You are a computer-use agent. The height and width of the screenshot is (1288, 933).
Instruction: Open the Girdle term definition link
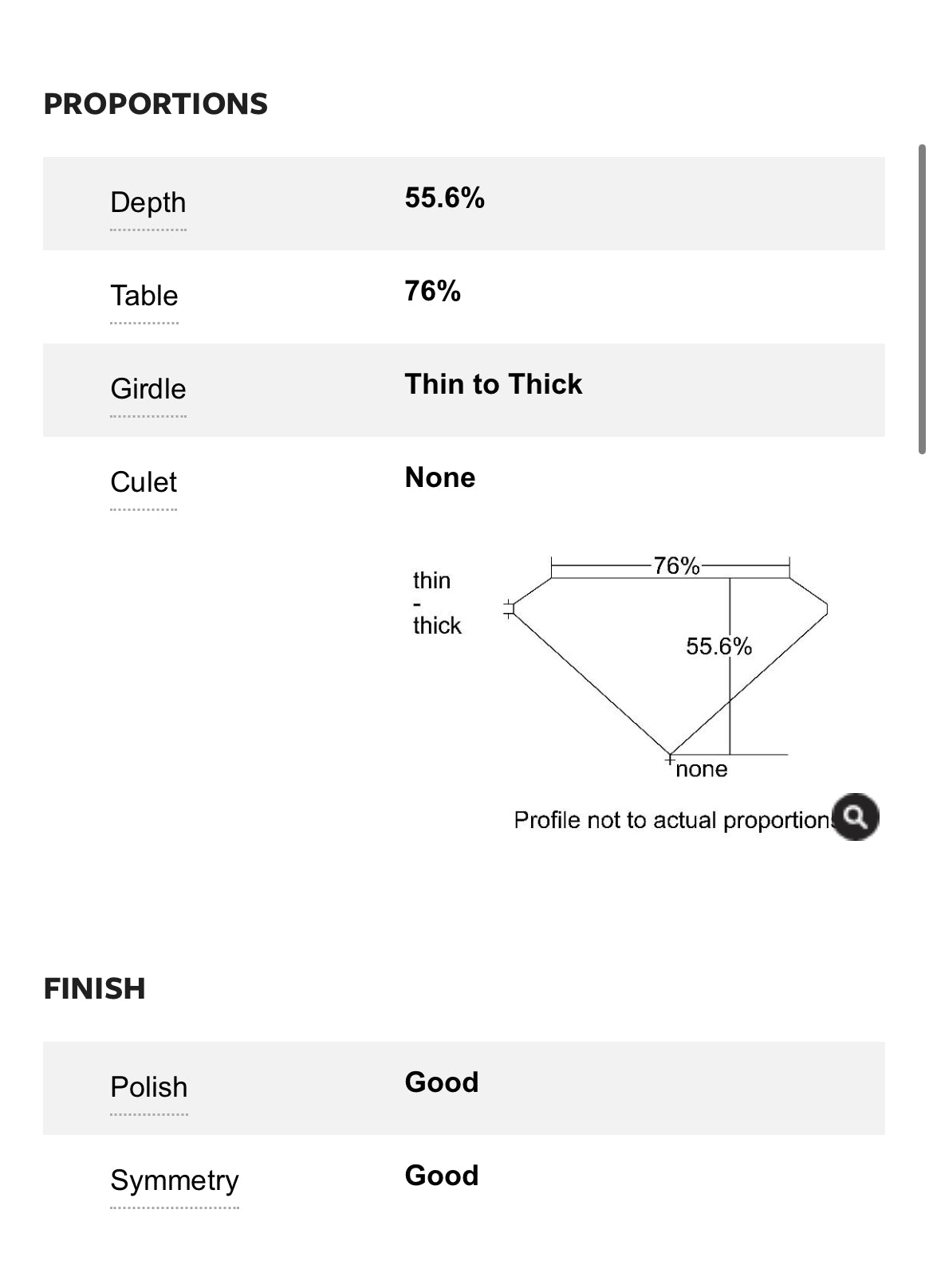[x=148, y=389]
